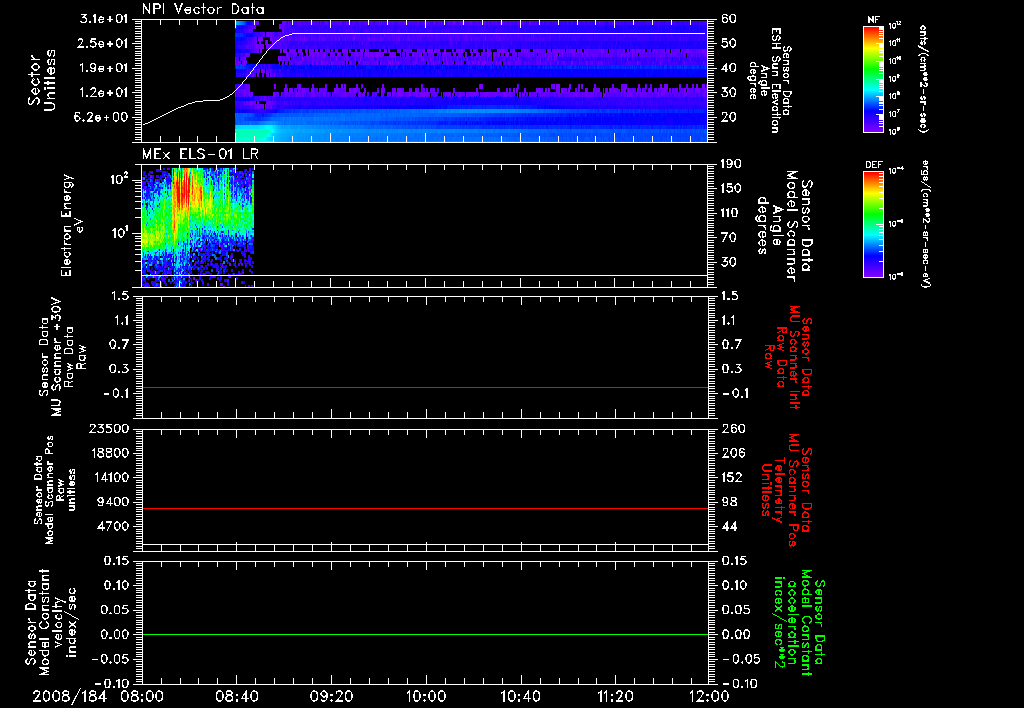Click the "60" sun elevation tick value
The height and width of the screenshot is (708, 1024).
(729, 19)
